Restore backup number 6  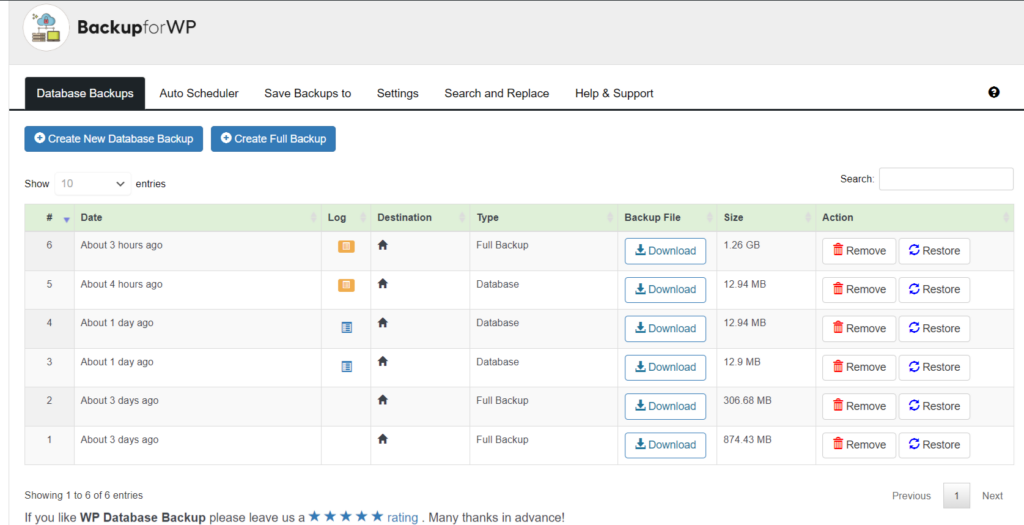935,251
